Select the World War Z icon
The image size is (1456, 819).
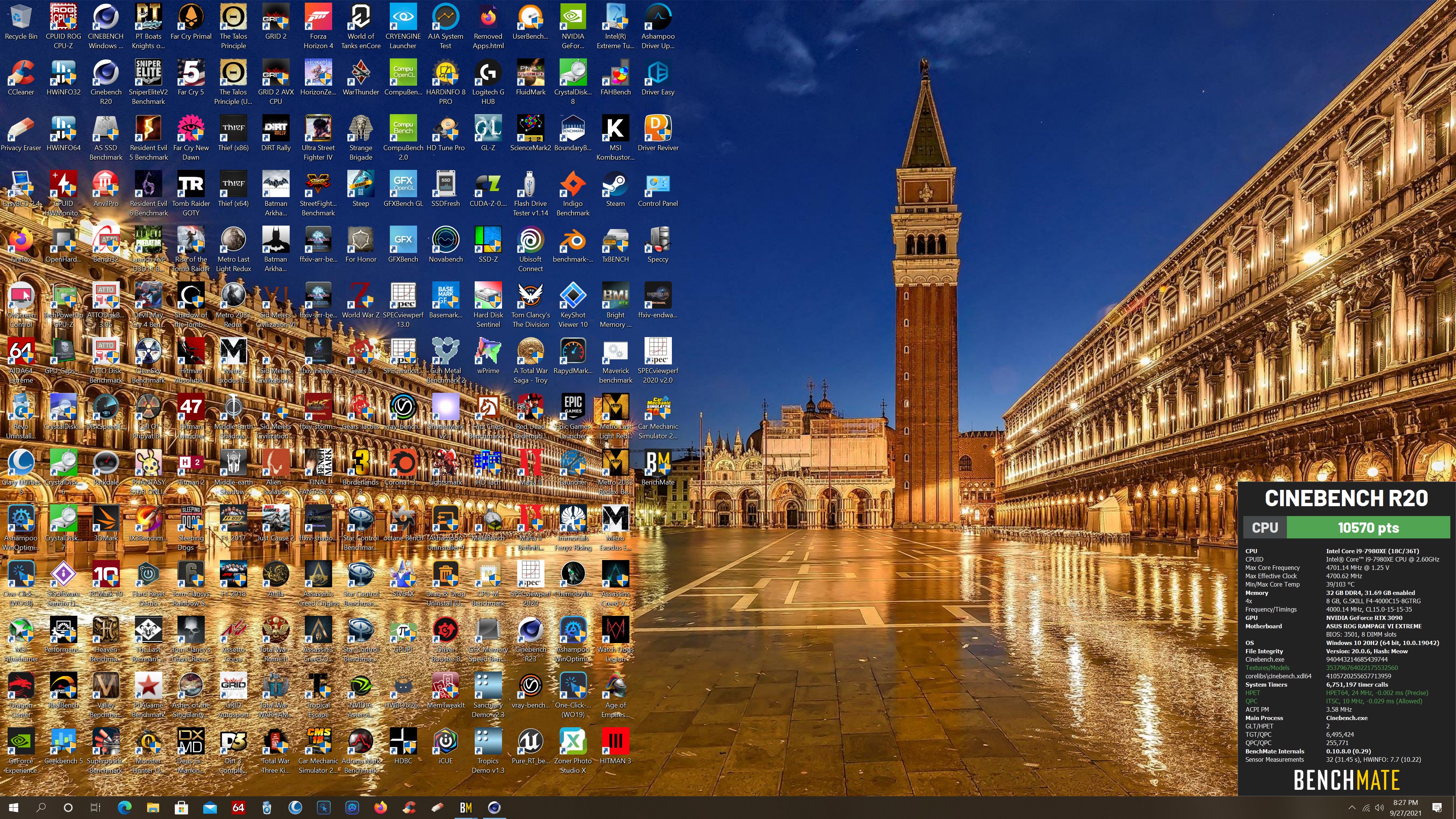click(361, 301)
